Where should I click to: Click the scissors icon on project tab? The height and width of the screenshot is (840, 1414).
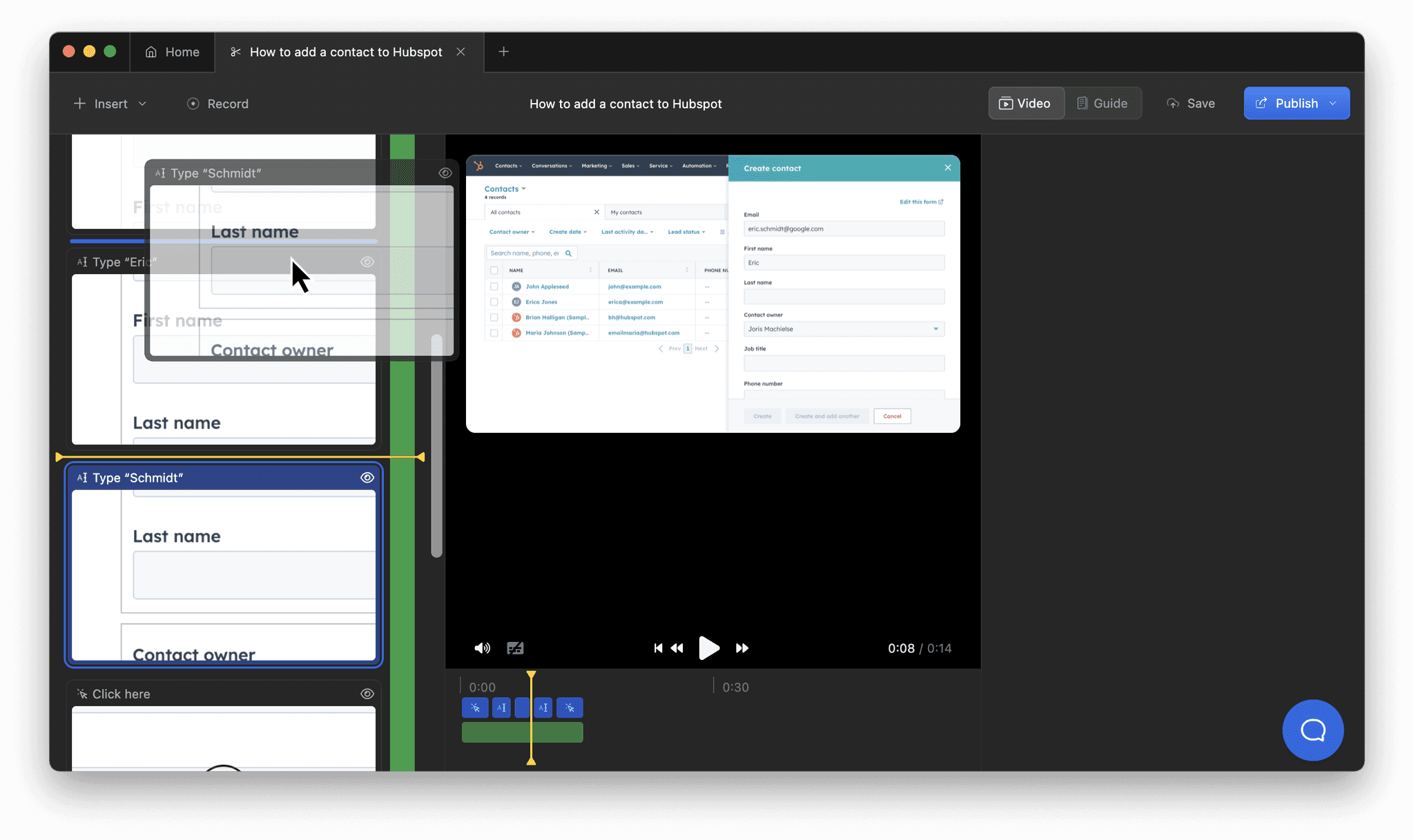[235, 52]
